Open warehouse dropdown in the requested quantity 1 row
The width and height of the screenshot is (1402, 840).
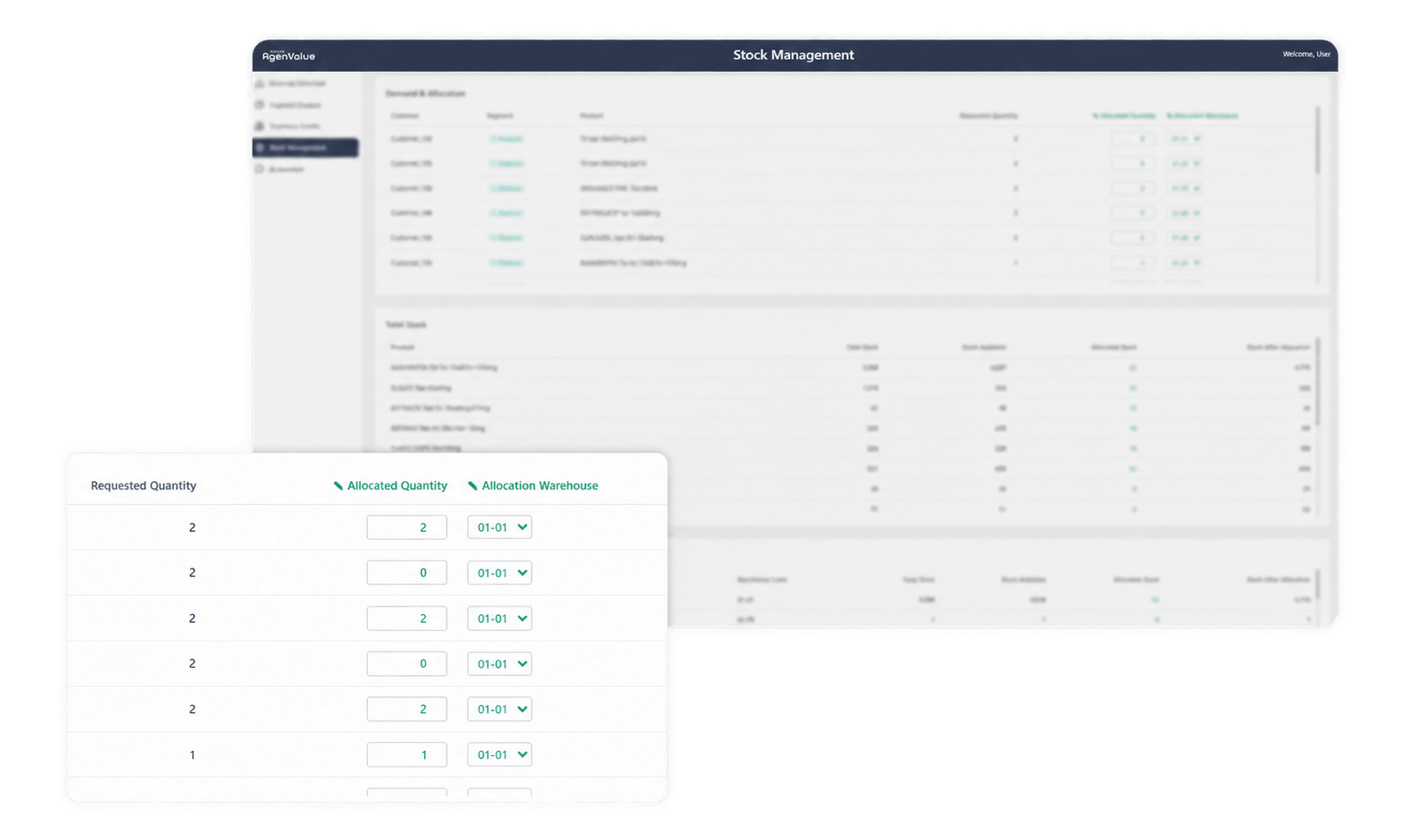[499, 754]
